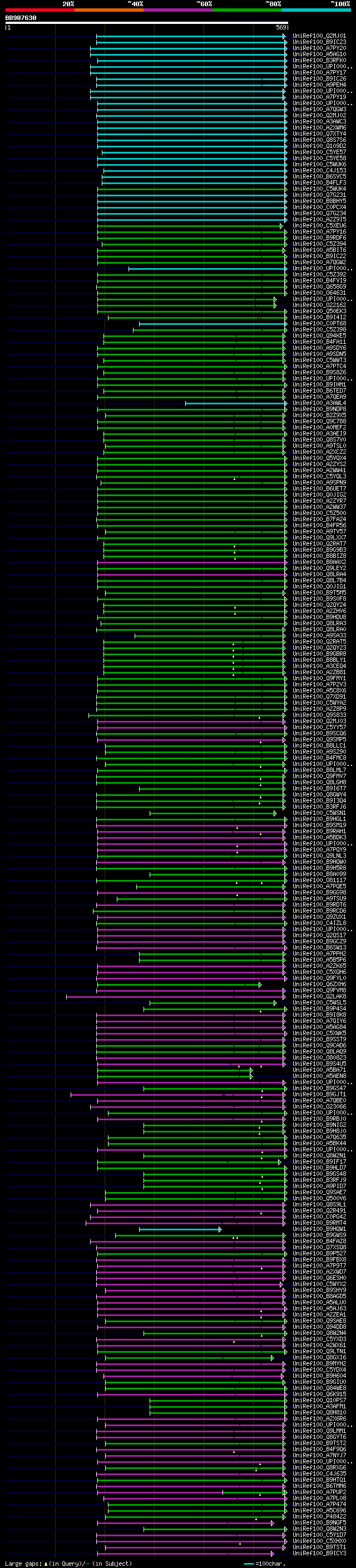This screenshot has height=1568, width=356.
Task: Select the UniRef100_Q94KE5 label
Action: (x=319, y=335)
